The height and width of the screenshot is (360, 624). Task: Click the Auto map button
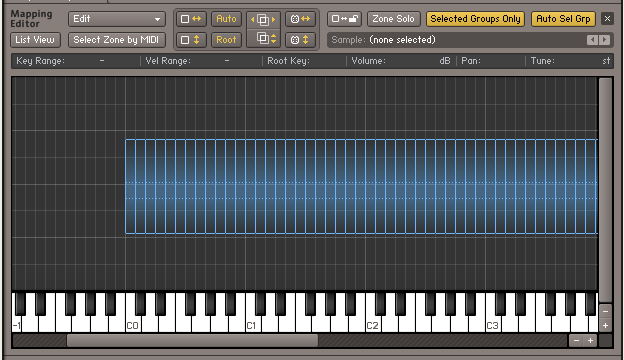[226, 19]
